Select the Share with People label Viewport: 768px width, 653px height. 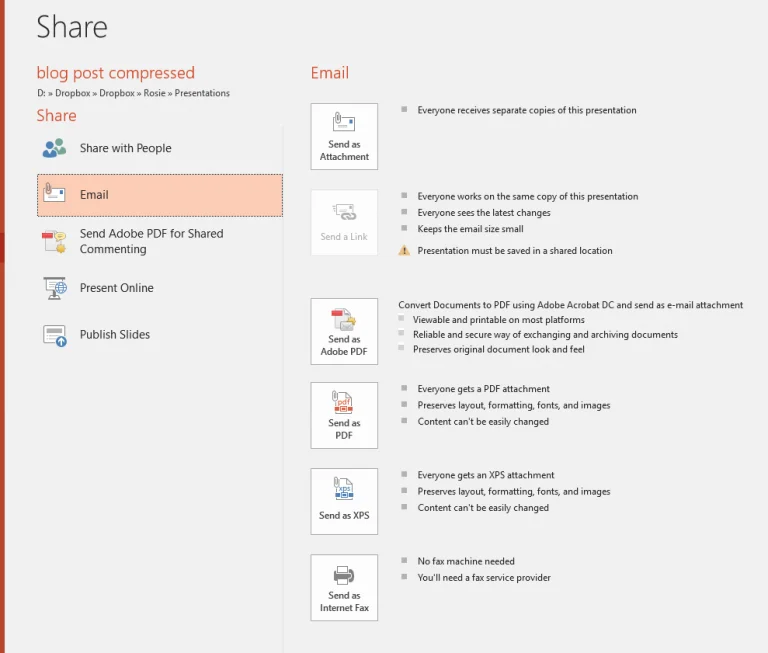pos(125,148)
